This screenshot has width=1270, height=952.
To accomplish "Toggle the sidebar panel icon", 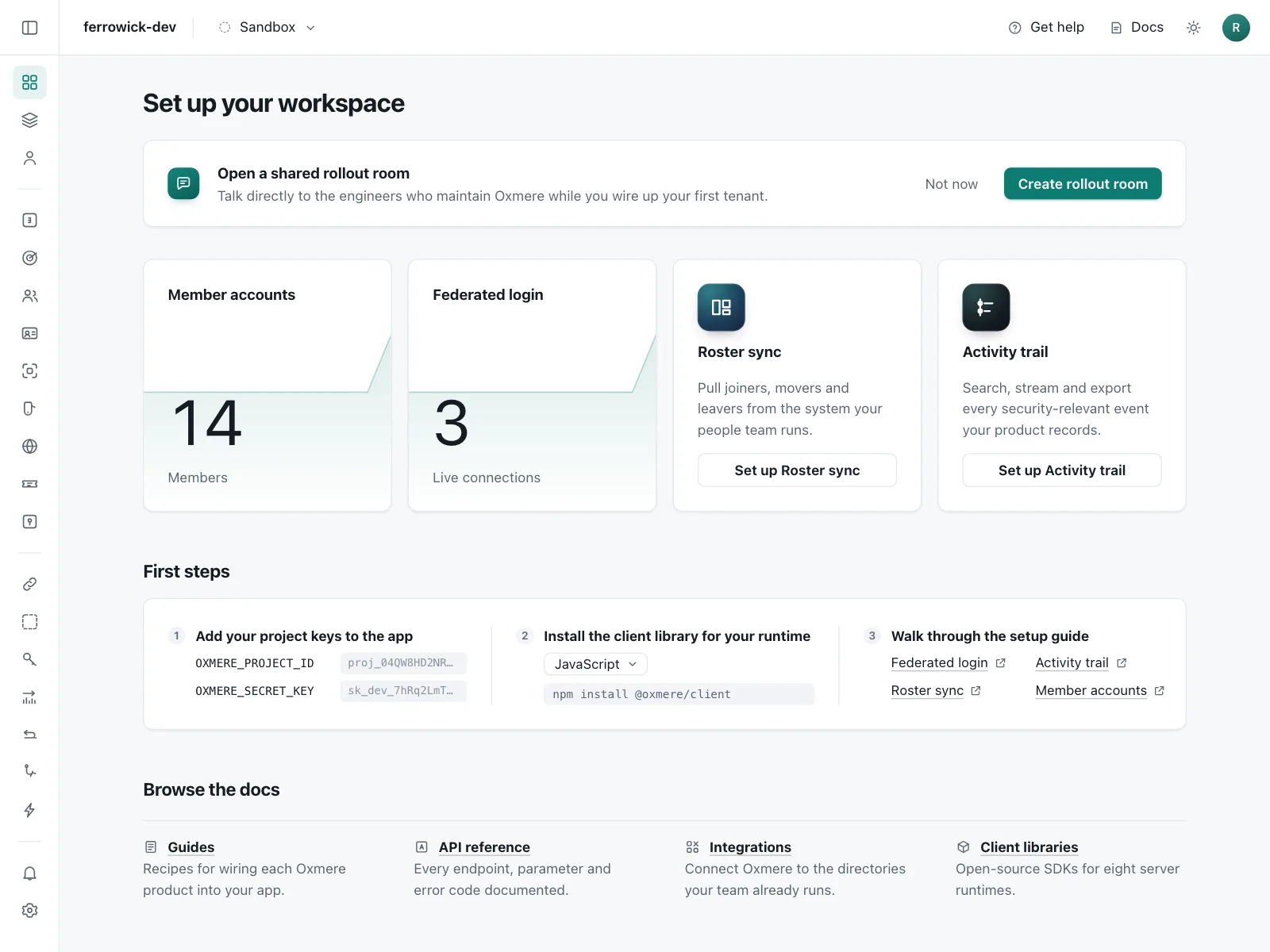I will pos(29,28).
